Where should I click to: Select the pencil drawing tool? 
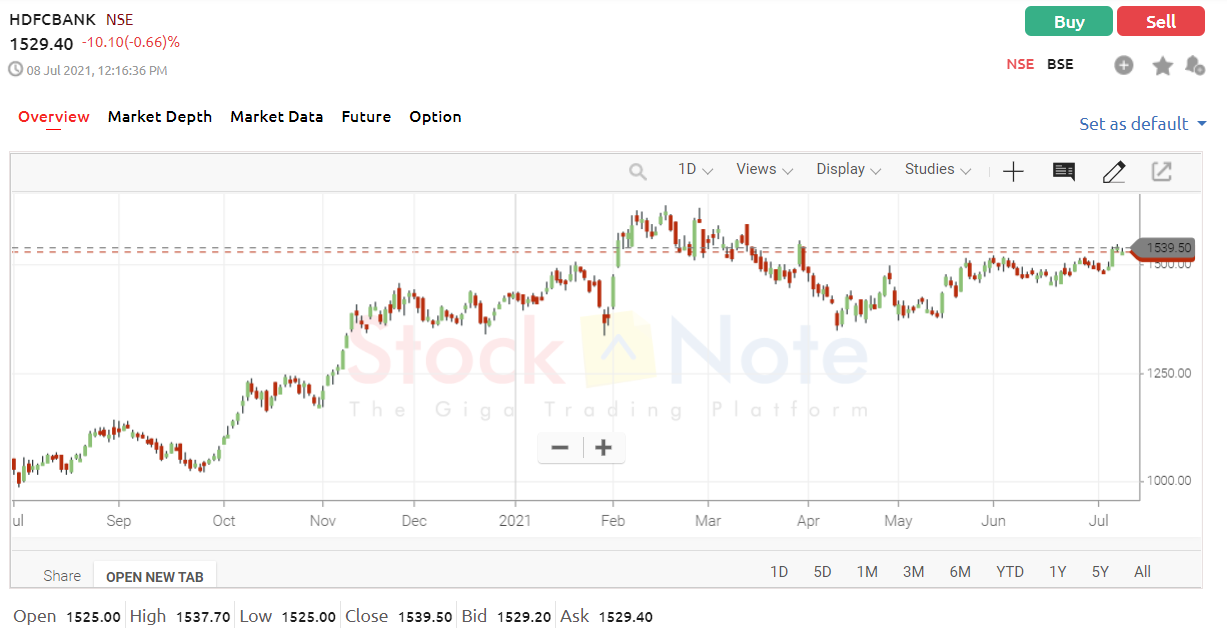click(1114, 172)
